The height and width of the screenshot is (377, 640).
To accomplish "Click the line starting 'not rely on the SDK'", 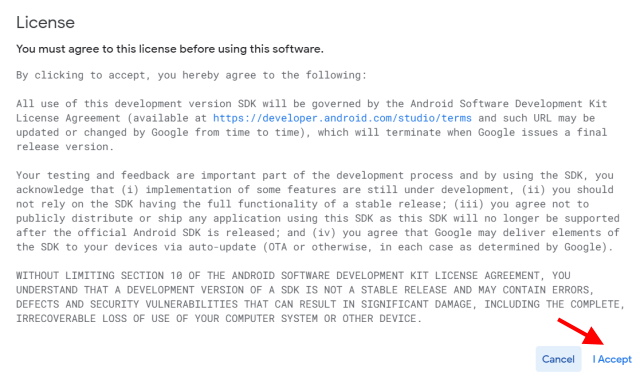I will (x=302, y=204).
